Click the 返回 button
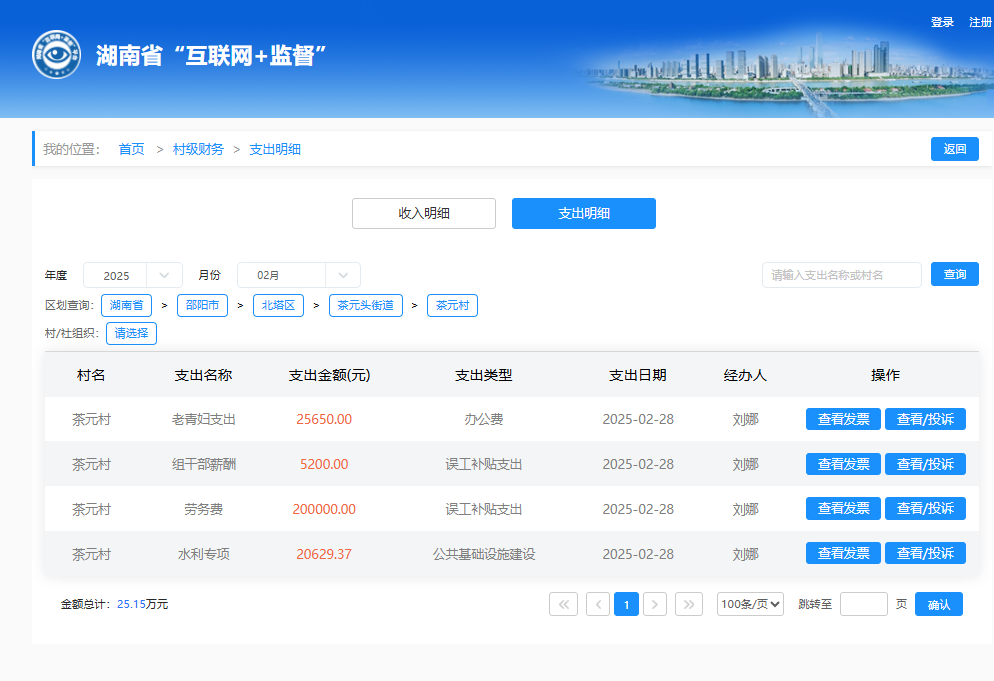The width and height of the screenshot is (994, 681). (954, 149)
